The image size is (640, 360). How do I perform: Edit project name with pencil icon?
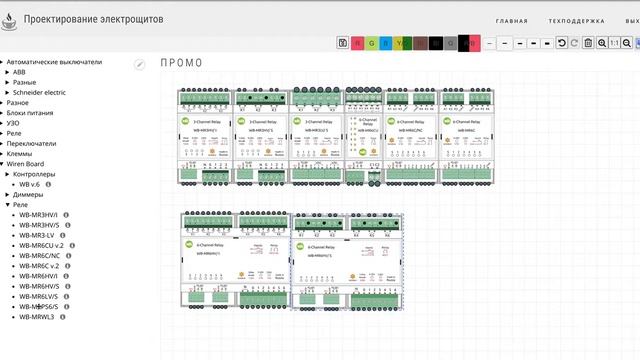click(x=140, y=64)
